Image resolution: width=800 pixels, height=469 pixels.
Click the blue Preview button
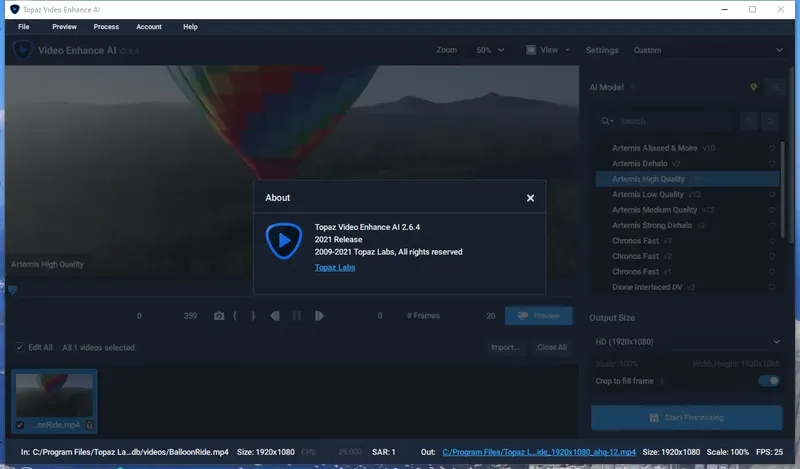click(539, 316)
